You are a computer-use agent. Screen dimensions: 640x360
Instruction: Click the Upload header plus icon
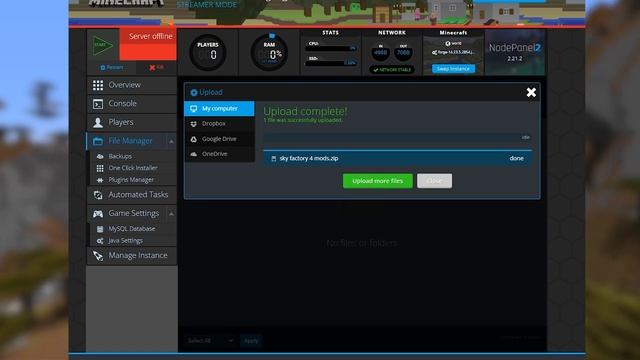click(194, 93)
